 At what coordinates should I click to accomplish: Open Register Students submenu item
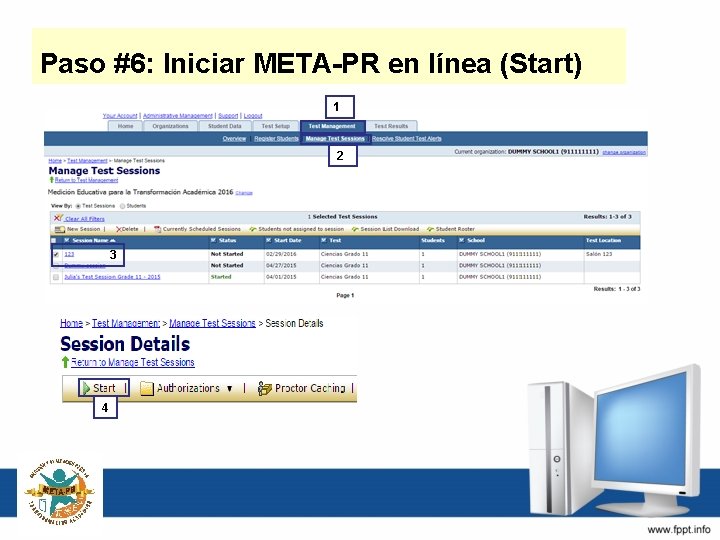276,138
